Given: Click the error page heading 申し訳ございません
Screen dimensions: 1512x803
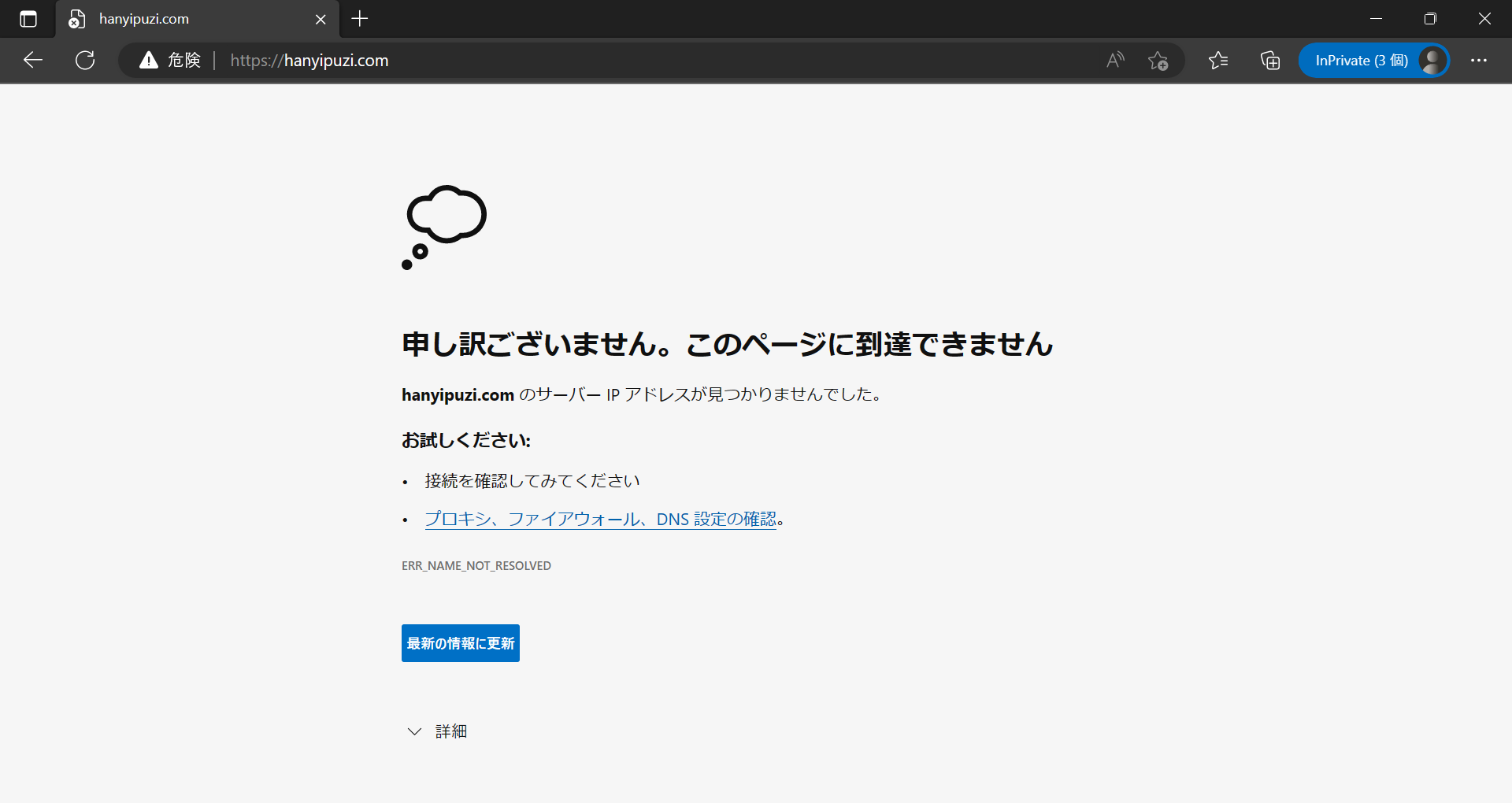Looking at the screenshot, I should pyautogui.click(x=727, y=344).
